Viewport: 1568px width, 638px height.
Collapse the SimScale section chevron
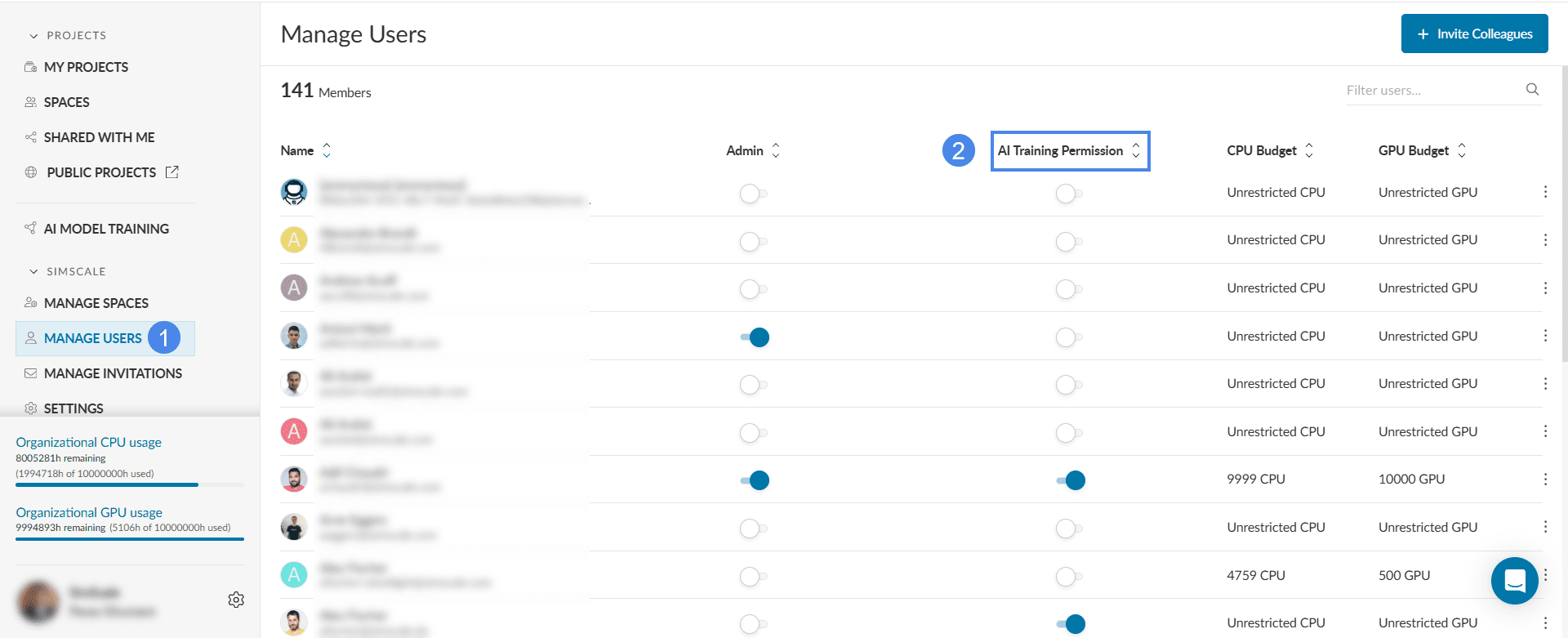[x=33, y=271]
